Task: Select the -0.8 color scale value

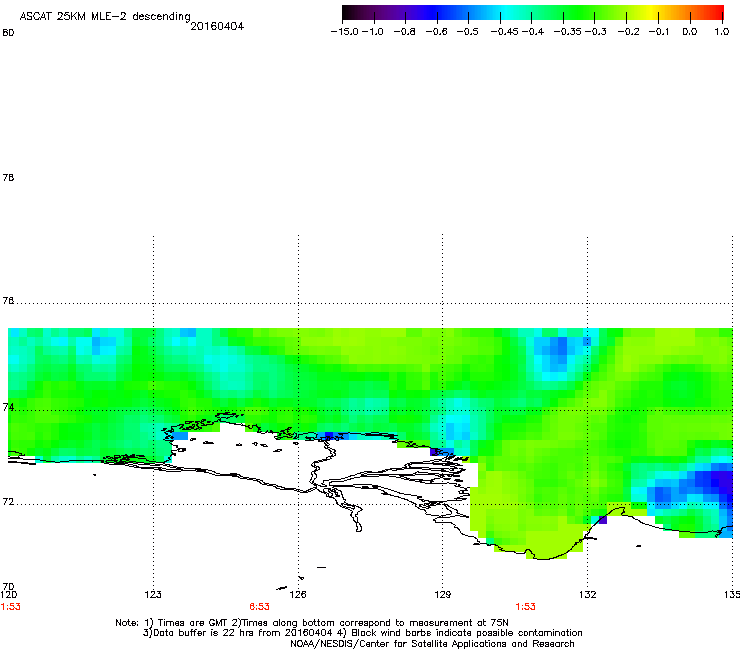Action: [404, 32]
